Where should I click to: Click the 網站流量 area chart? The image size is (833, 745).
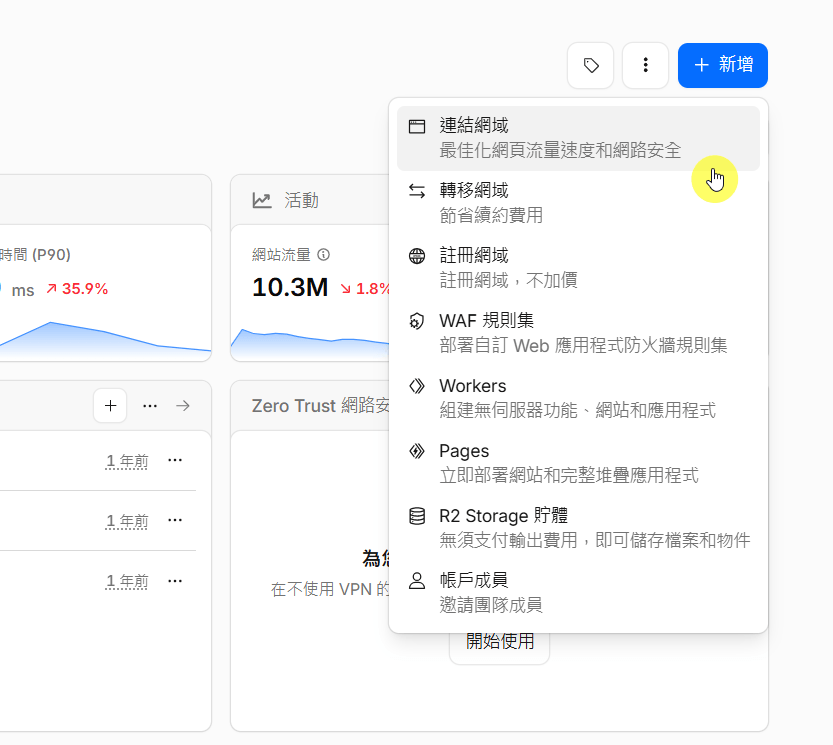coord(310,343)
